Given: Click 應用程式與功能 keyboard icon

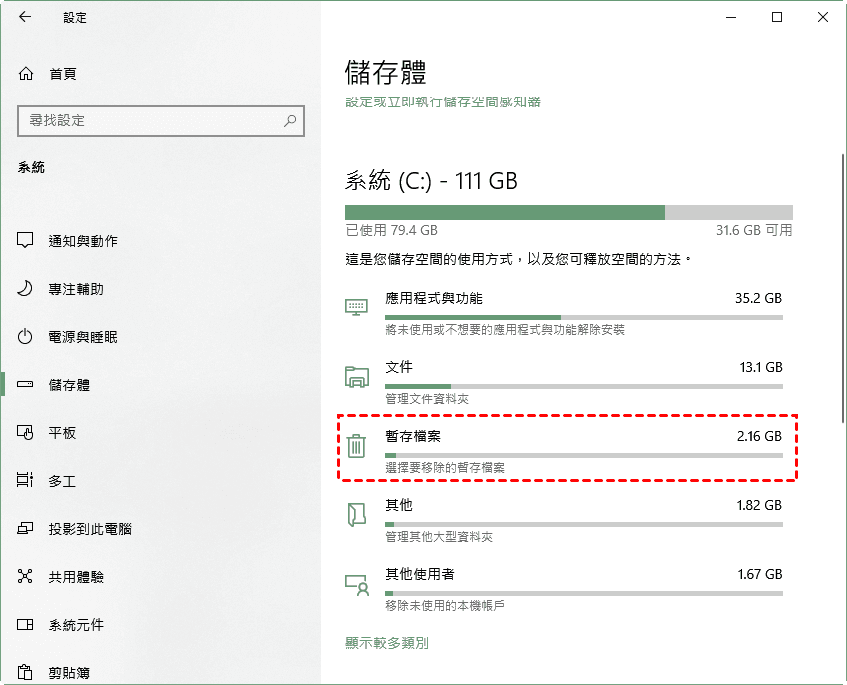Looking at the screenshot, I should [356, 307].
